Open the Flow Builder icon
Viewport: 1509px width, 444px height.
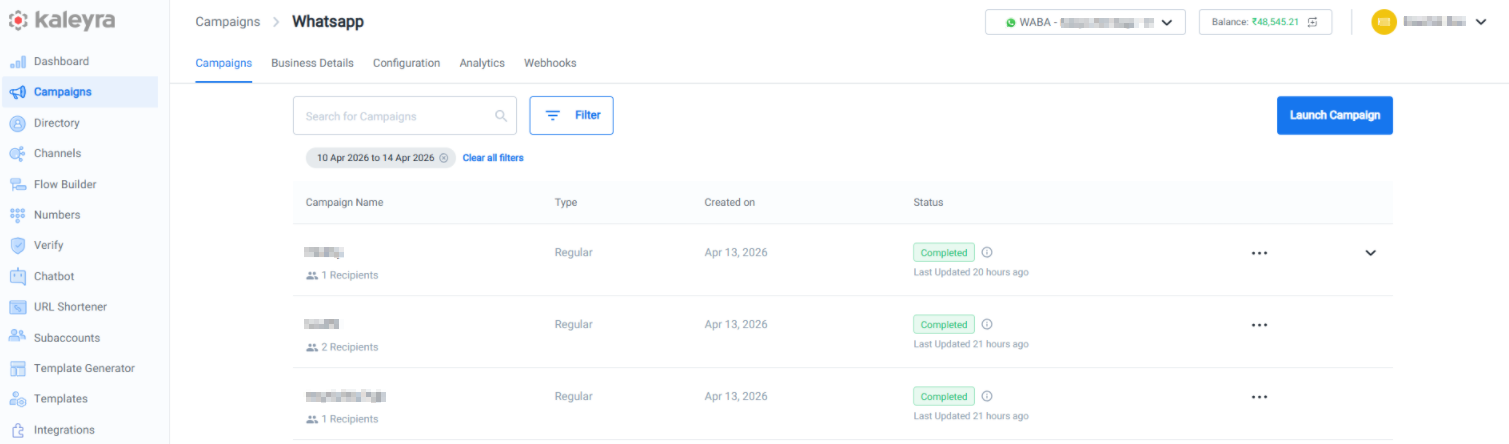point(17,184)
